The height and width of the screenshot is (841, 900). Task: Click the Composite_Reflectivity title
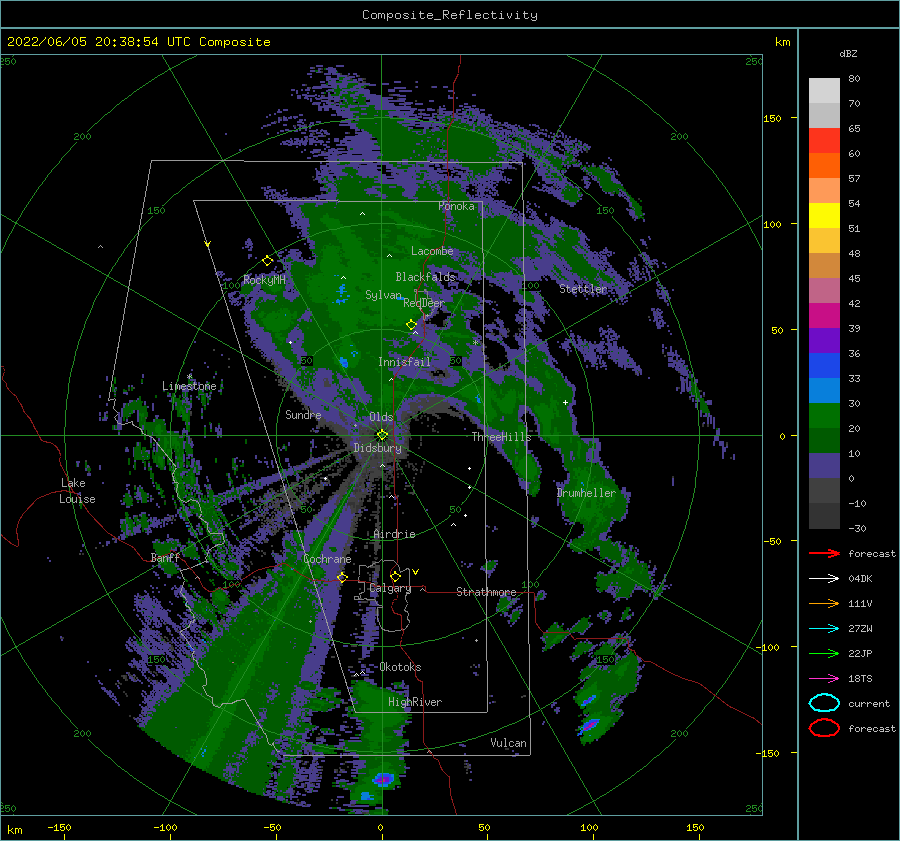tap(449, 15)
